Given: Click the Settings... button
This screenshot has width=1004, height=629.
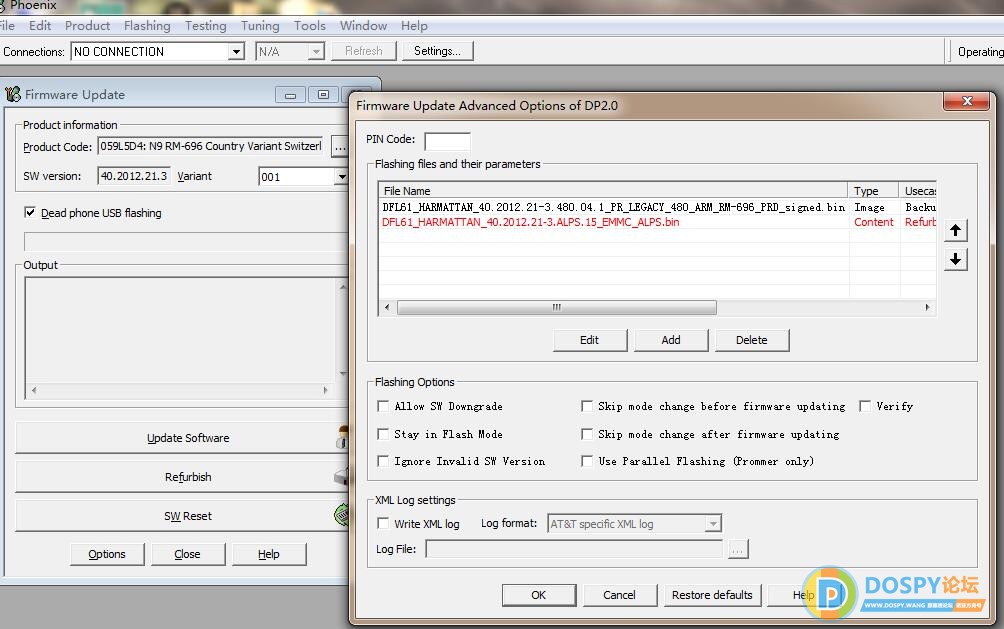Looking at the screenshot, I should (437, 51).
